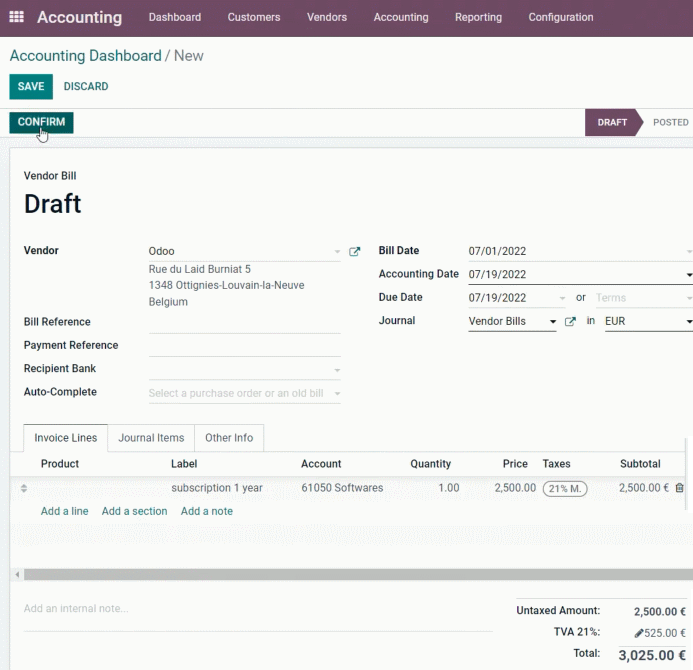Click the 61050 Softwares account cell

(x=342, y=488)
